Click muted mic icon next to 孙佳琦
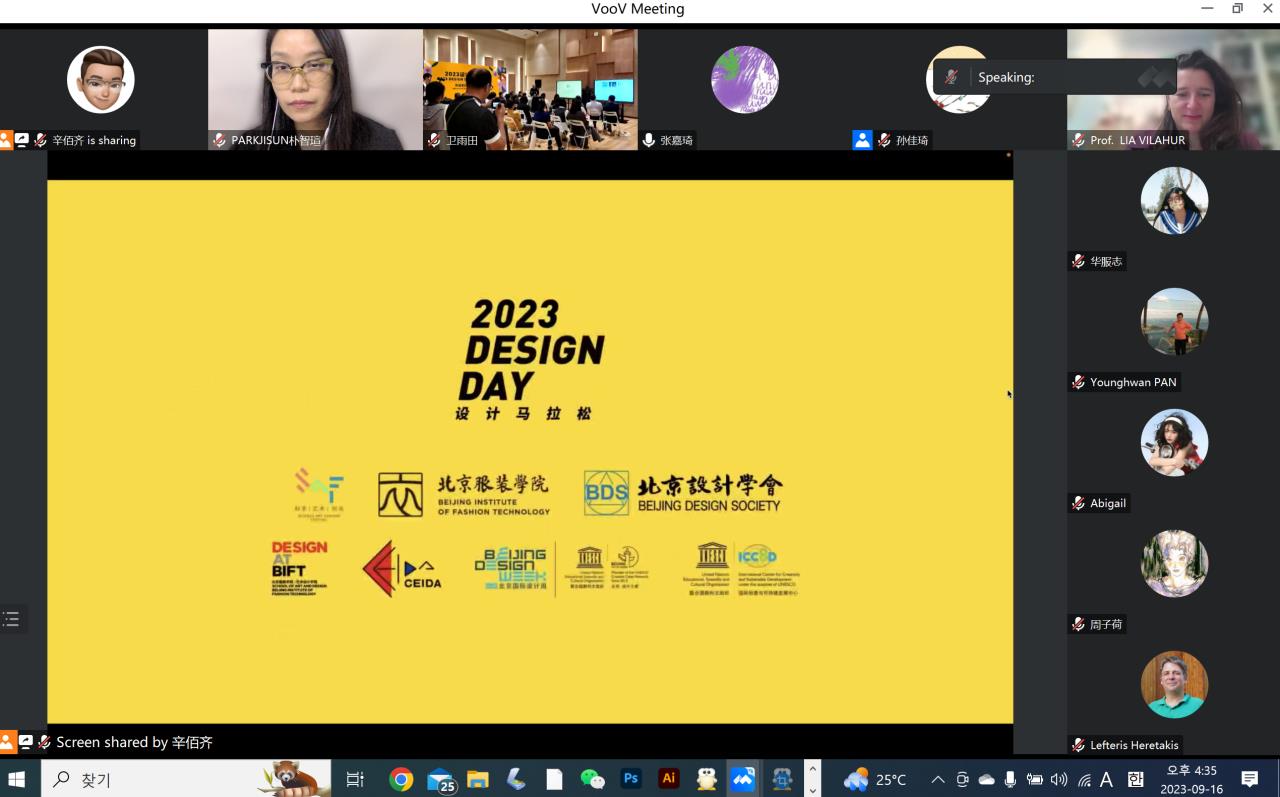This screenshot has height=797, width=1280. point(884,141)
